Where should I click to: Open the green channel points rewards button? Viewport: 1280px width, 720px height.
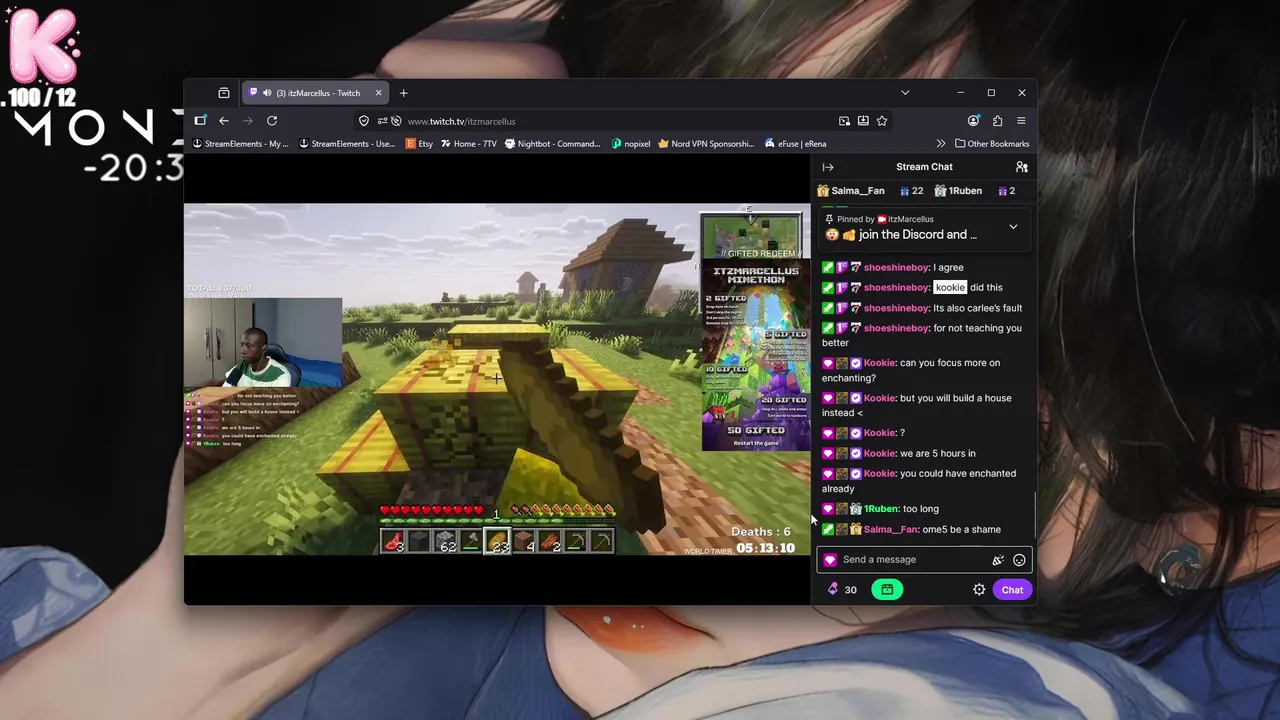pos(887,590)
